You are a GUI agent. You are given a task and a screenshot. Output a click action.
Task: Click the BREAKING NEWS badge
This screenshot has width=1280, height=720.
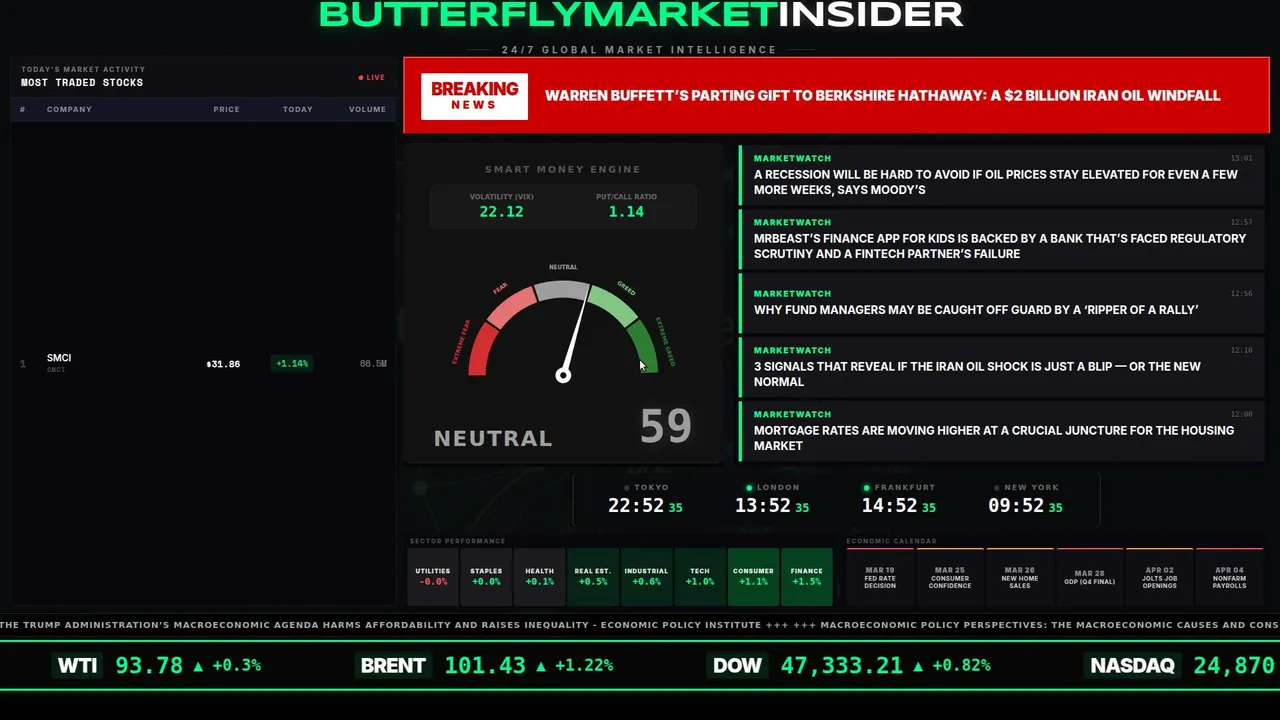[474, 96]
